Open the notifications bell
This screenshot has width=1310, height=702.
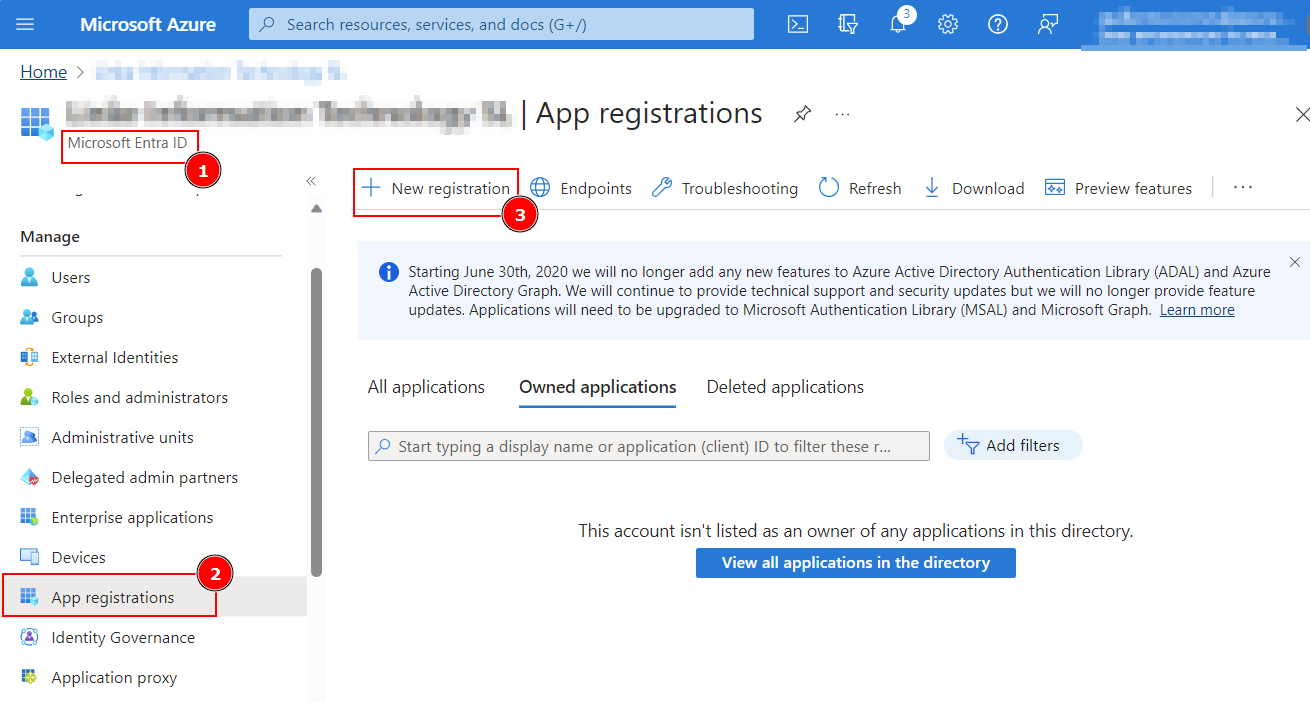click(899, 24)
